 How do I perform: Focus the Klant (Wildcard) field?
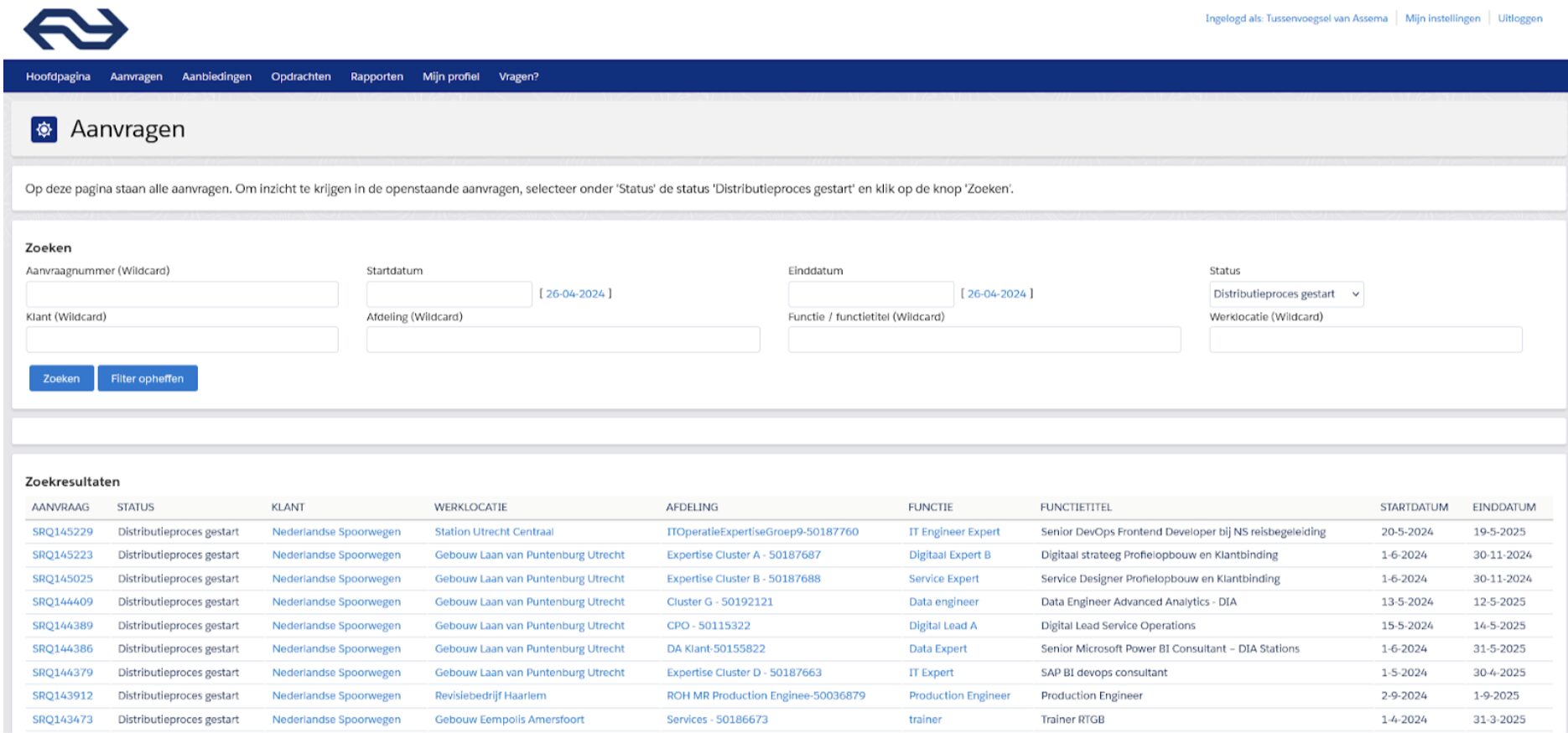point(182,340)
